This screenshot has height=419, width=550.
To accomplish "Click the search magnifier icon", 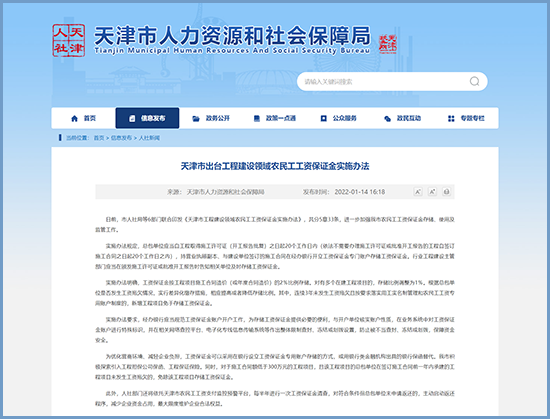I will pyautogui.click(x=474, y=81).
